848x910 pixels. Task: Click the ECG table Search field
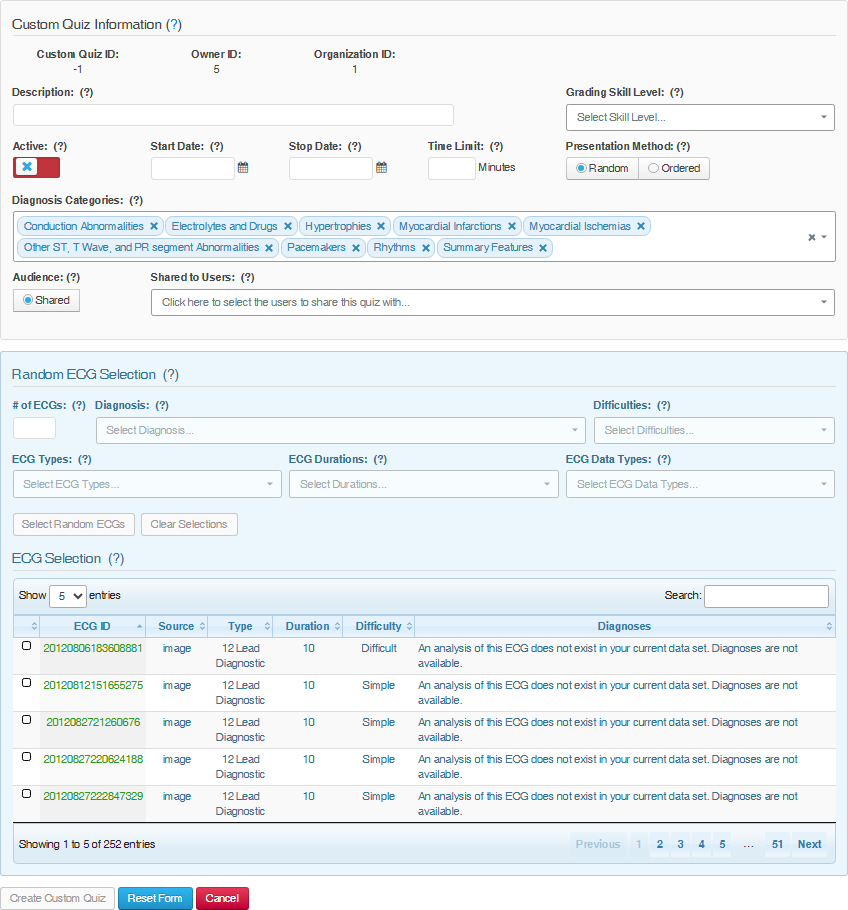coord(766,596)
